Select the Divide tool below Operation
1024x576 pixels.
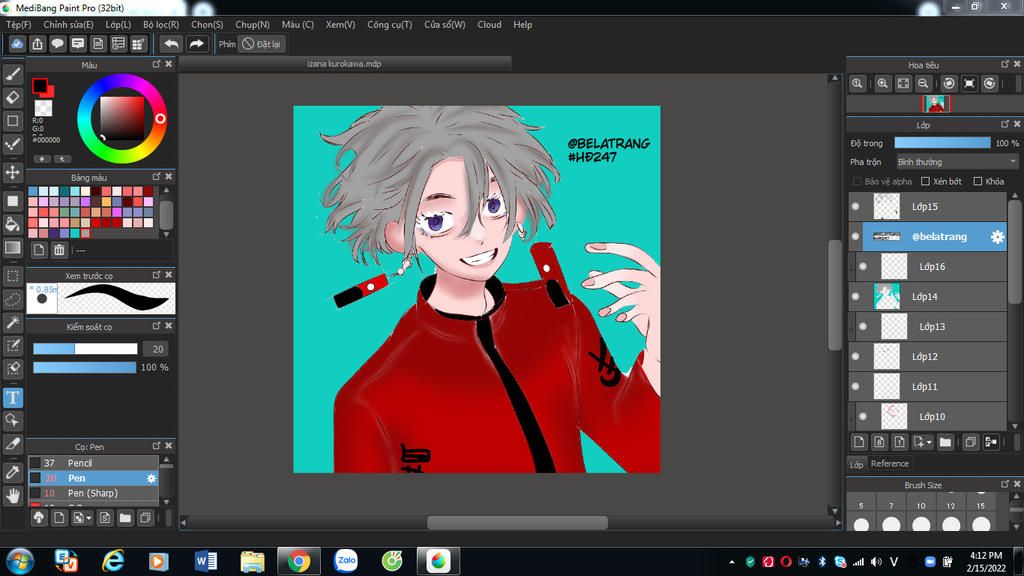point(12,444)
